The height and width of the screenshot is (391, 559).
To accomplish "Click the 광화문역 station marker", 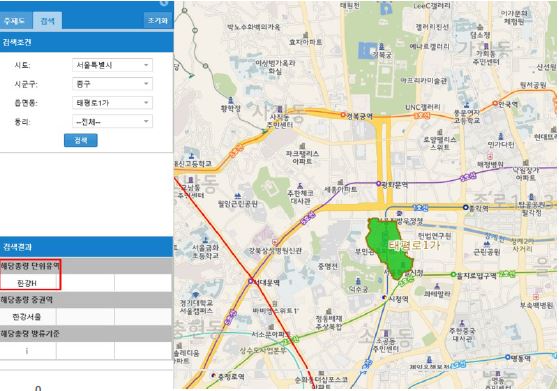I will (x=378, y=184).
